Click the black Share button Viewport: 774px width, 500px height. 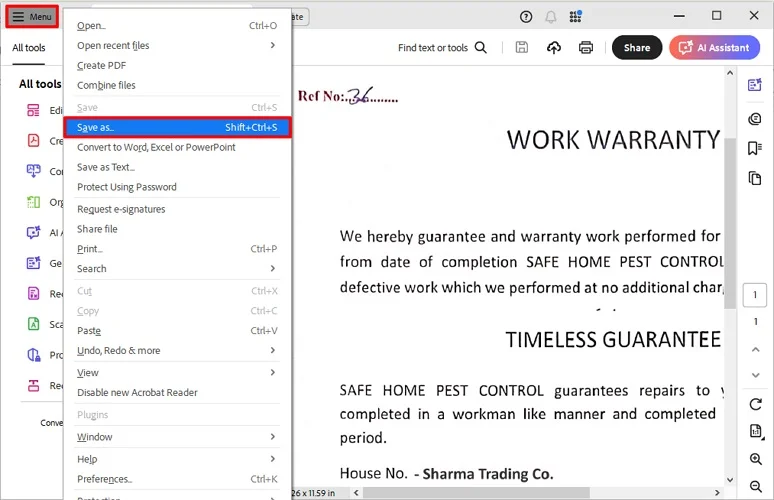637,47
